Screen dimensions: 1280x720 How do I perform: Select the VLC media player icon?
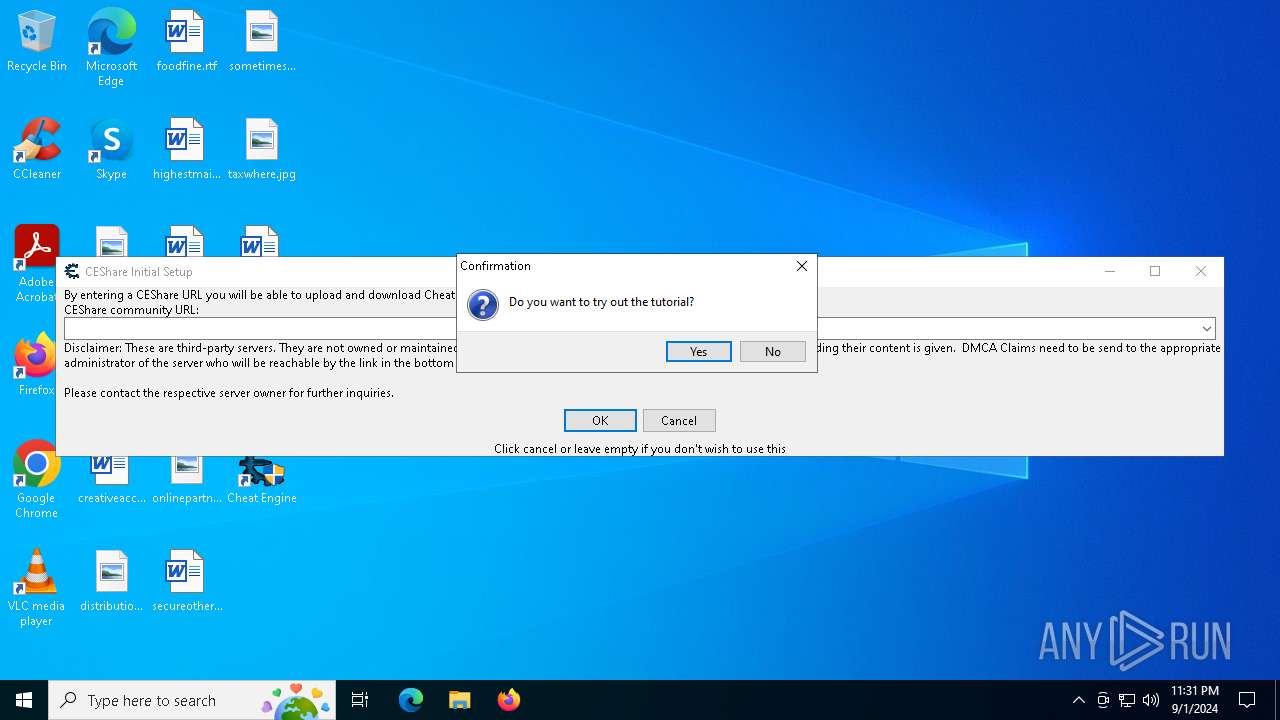click(37, 588)
